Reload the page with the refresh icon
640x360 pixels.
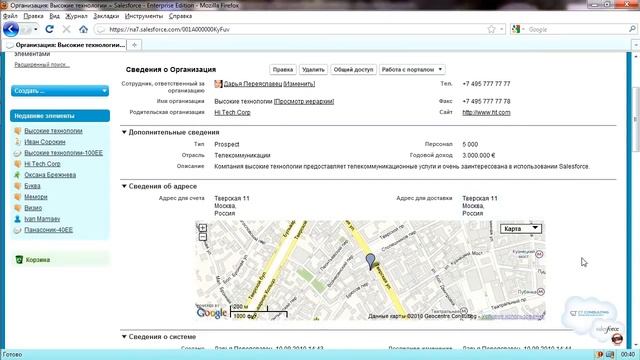pyautogui.click(x=49, y=29)
